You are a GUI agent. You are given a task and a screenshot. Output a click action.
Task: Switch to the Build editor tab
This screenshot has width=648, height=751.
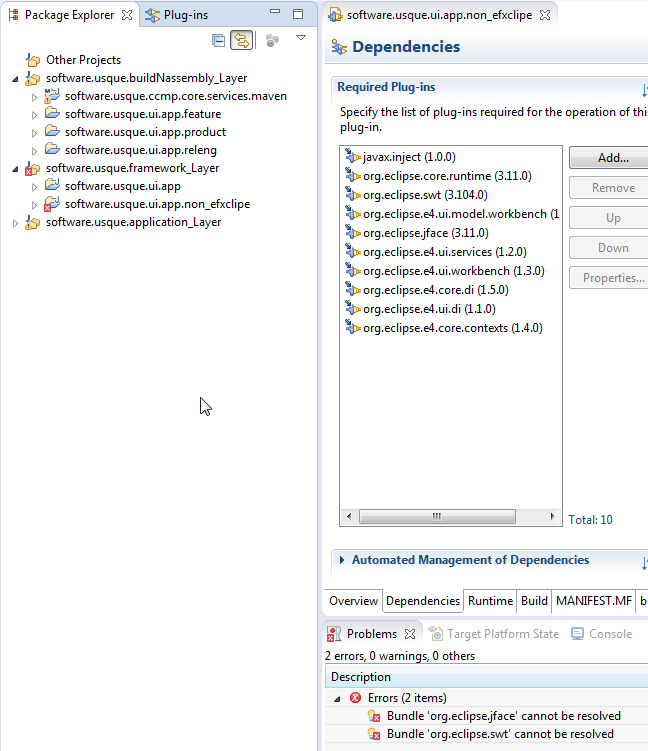pos(534,601)
